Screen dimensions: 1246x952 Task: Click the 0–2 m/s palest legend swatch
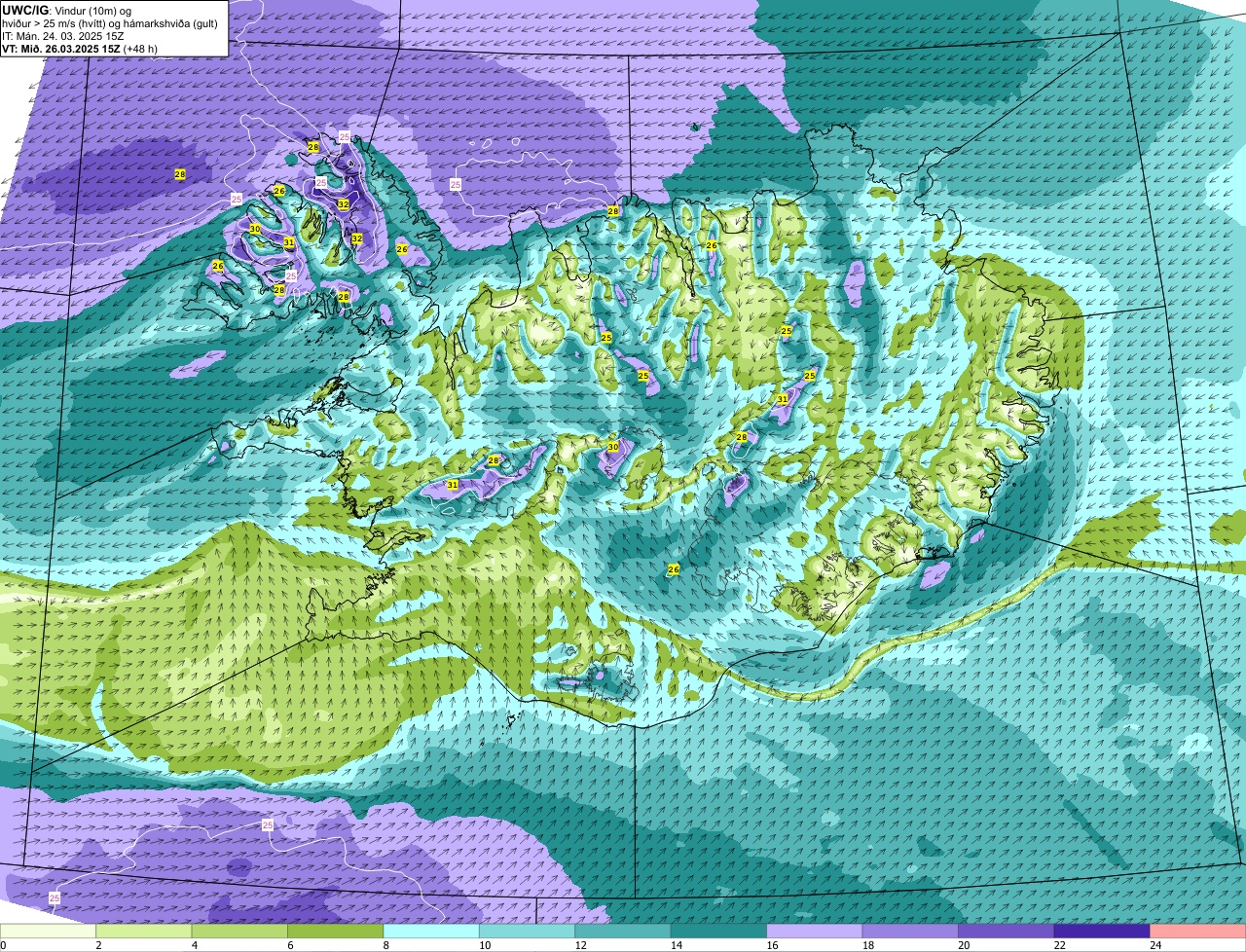point(49,932)
